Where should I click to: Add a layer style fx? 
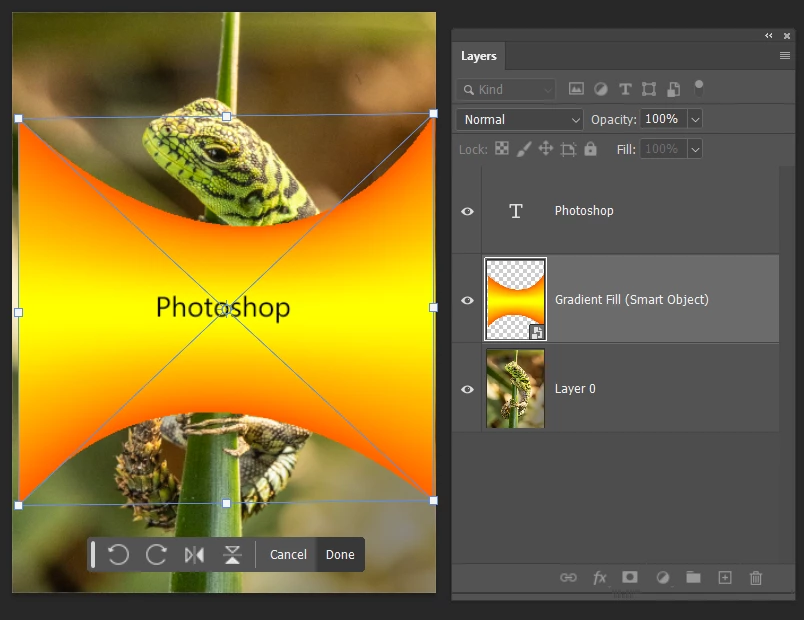click(x=599, y=578)
